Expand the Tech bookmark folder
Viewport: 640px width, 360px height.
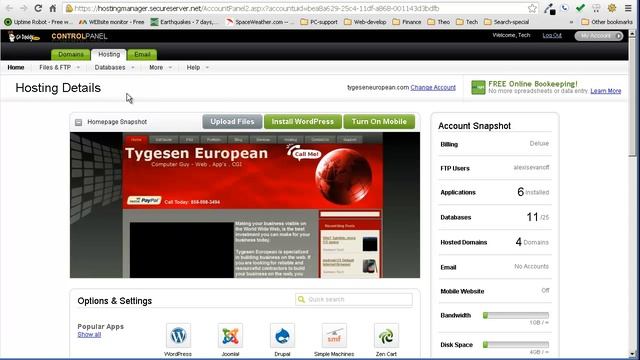[467, 22]
